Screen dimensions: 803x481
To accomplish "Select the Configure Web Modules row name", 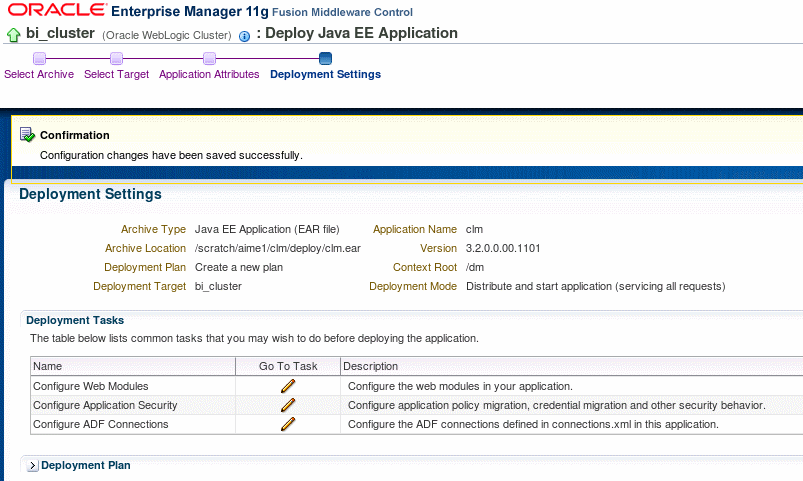I will [91, 386].
